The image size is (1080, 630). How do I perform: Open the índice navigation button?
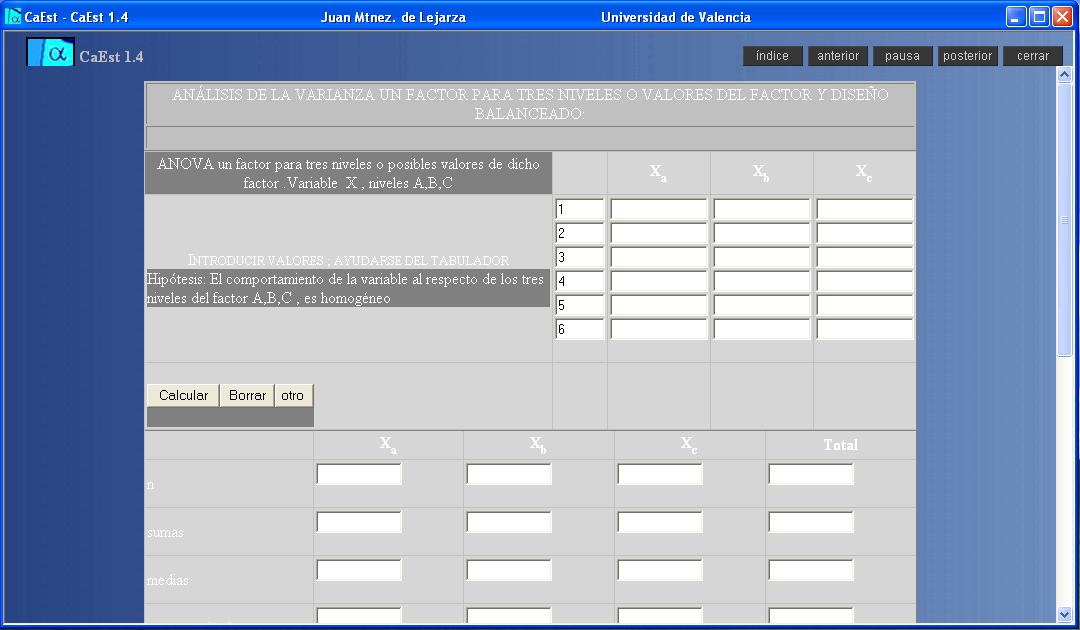click(x=772, y=56)
